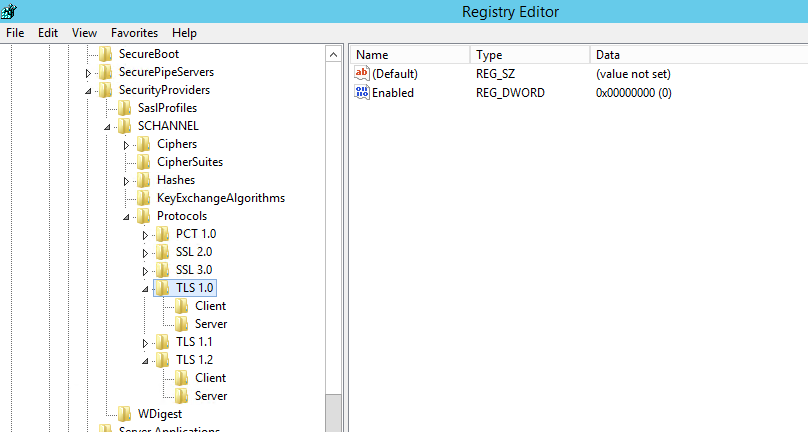Sort values by the Data column header
The image size is (808, 432).
[699, 55]
